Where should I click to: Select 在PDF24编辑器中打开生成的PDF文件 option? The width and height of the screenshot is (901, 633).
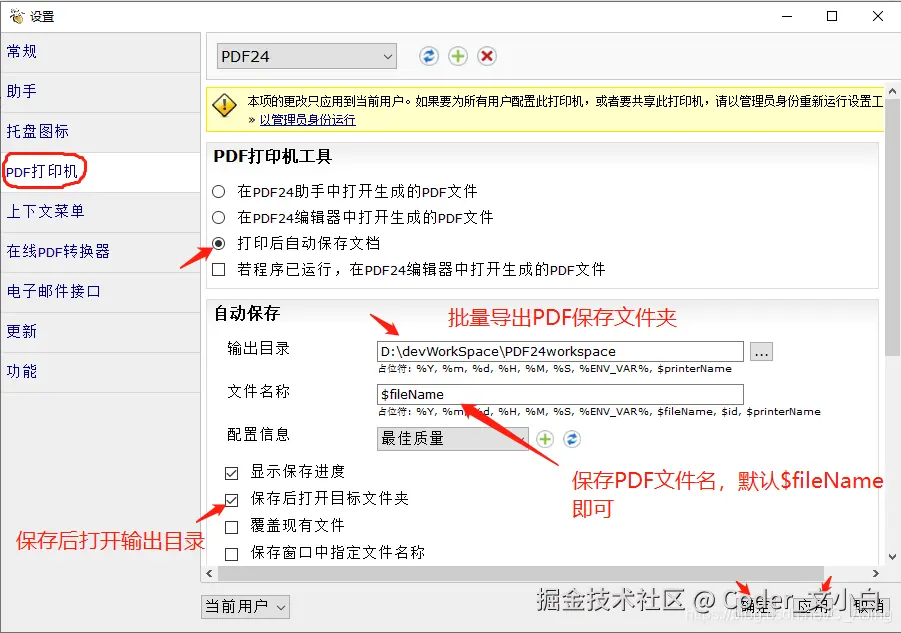point(218,218)
